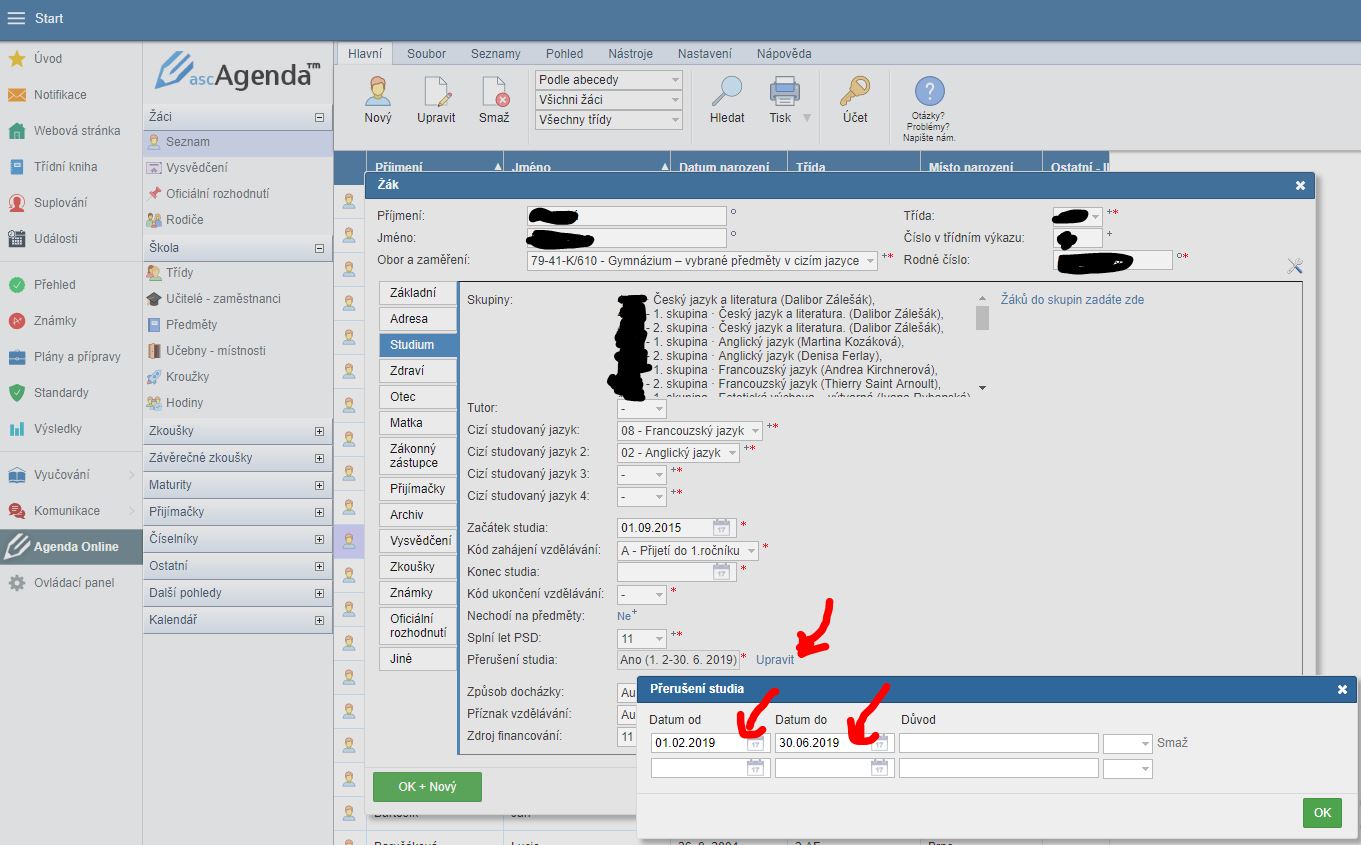Click the Upravit edit icon in toolbar

(x=436, y=92)
